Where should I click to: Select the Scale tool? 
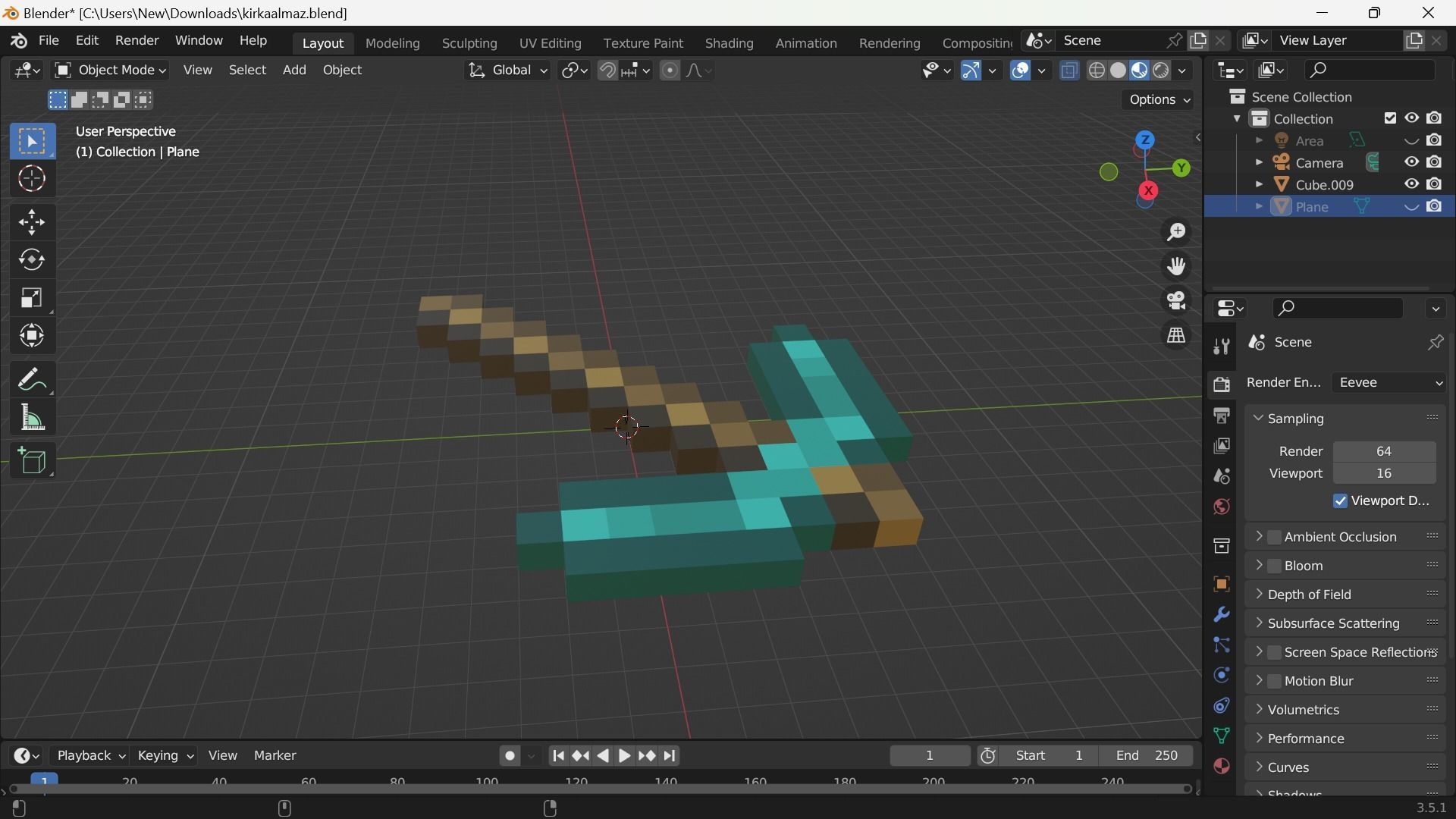[32, 297]
